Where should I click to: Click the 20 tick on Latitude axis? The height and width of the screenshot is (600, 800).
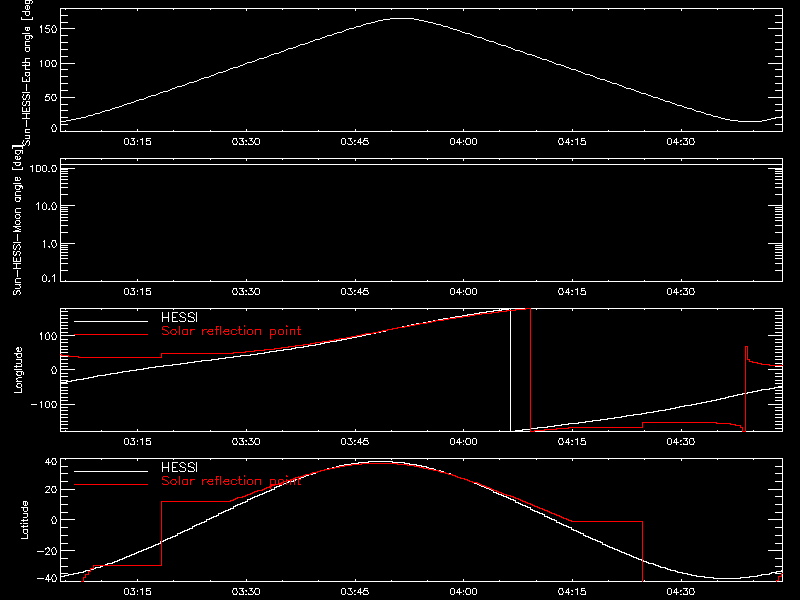51,490
